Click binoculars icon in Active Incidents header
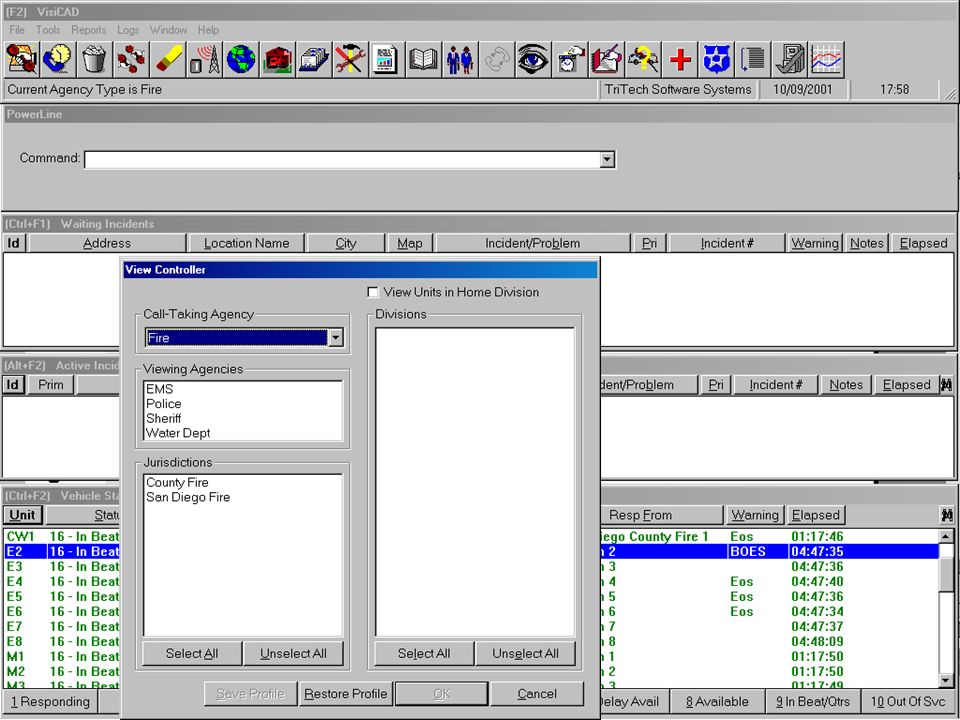960x720 pixels. (947, 384)
